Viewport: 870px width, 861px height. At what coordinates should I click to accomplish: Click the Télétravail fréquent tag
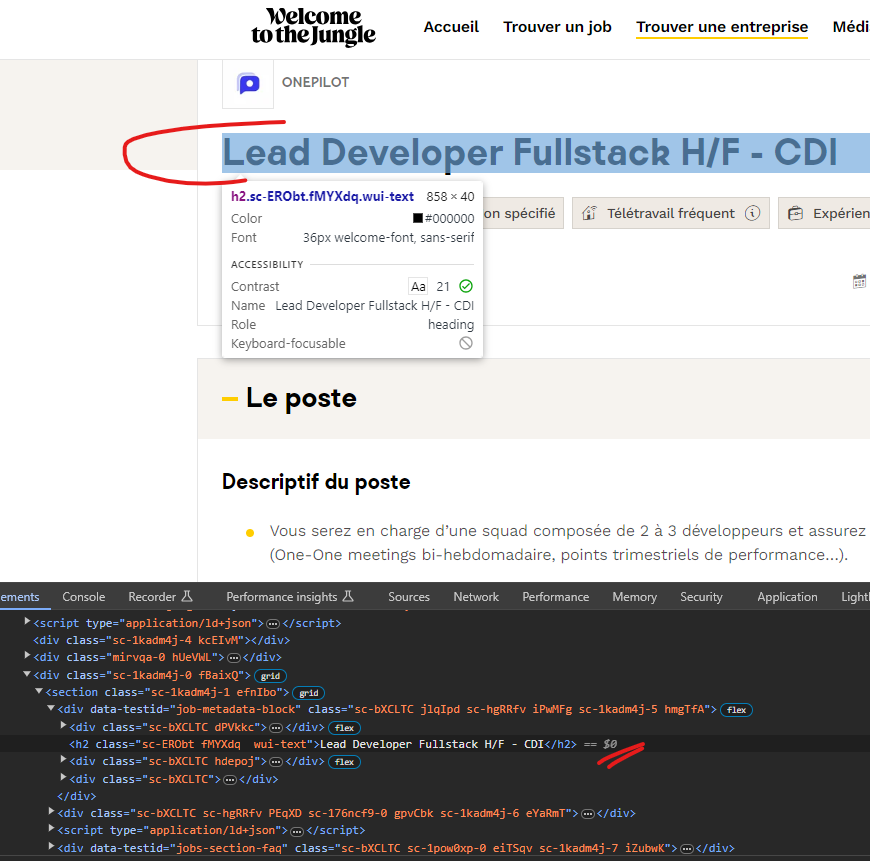click(x=671, y=213)
